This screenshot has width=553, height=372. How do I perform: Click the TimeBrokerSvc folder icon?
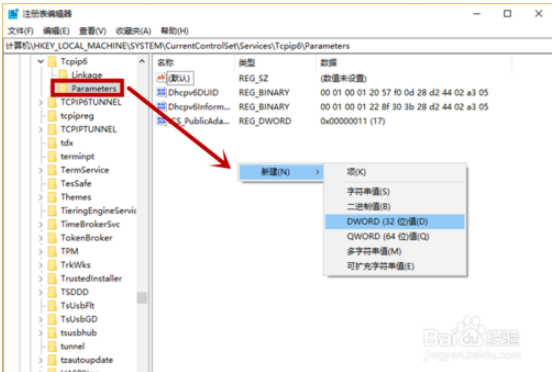52,224
